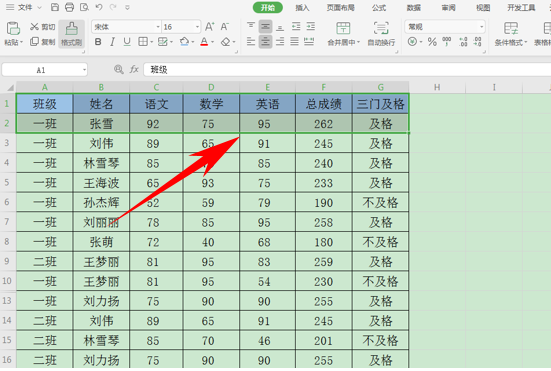Switch to the 数据 tab
Screen dimensions: 551x371
[x=414, y=8]
